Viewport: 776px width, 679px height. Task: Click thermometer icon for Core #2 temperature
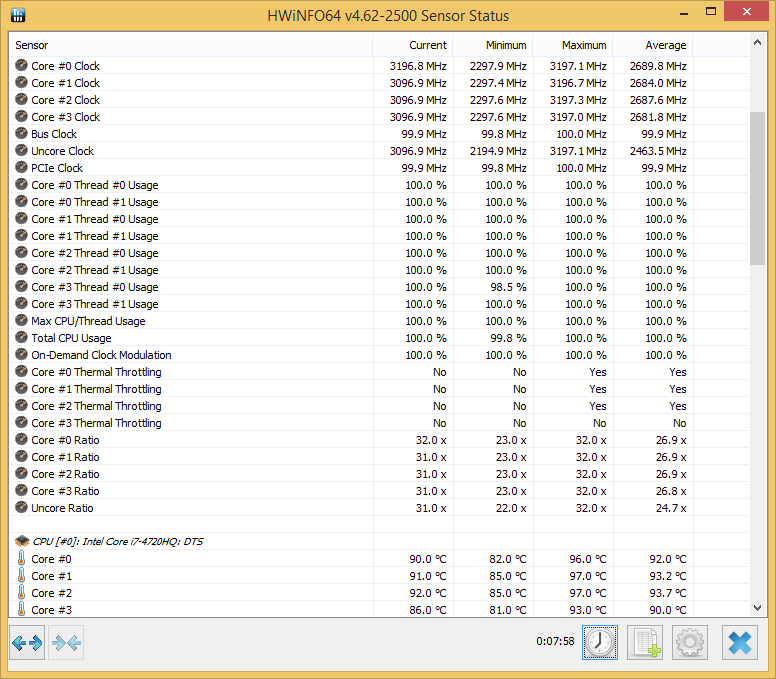coord(21,592)
